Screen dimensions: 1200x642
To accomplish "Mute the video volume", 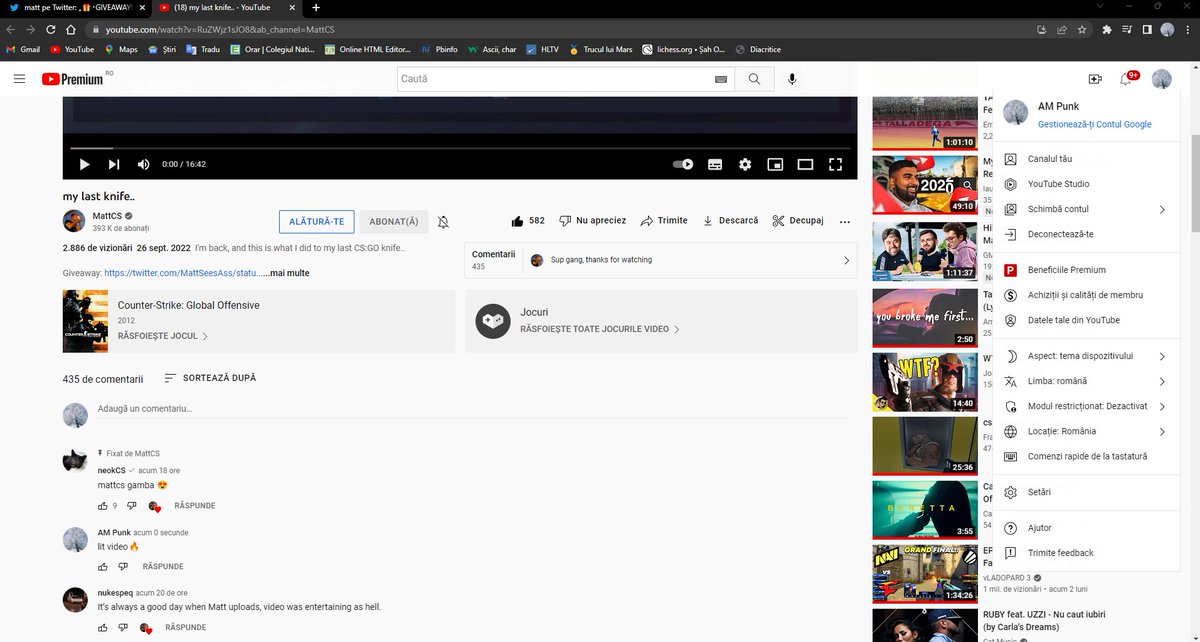I will (143, 164).
